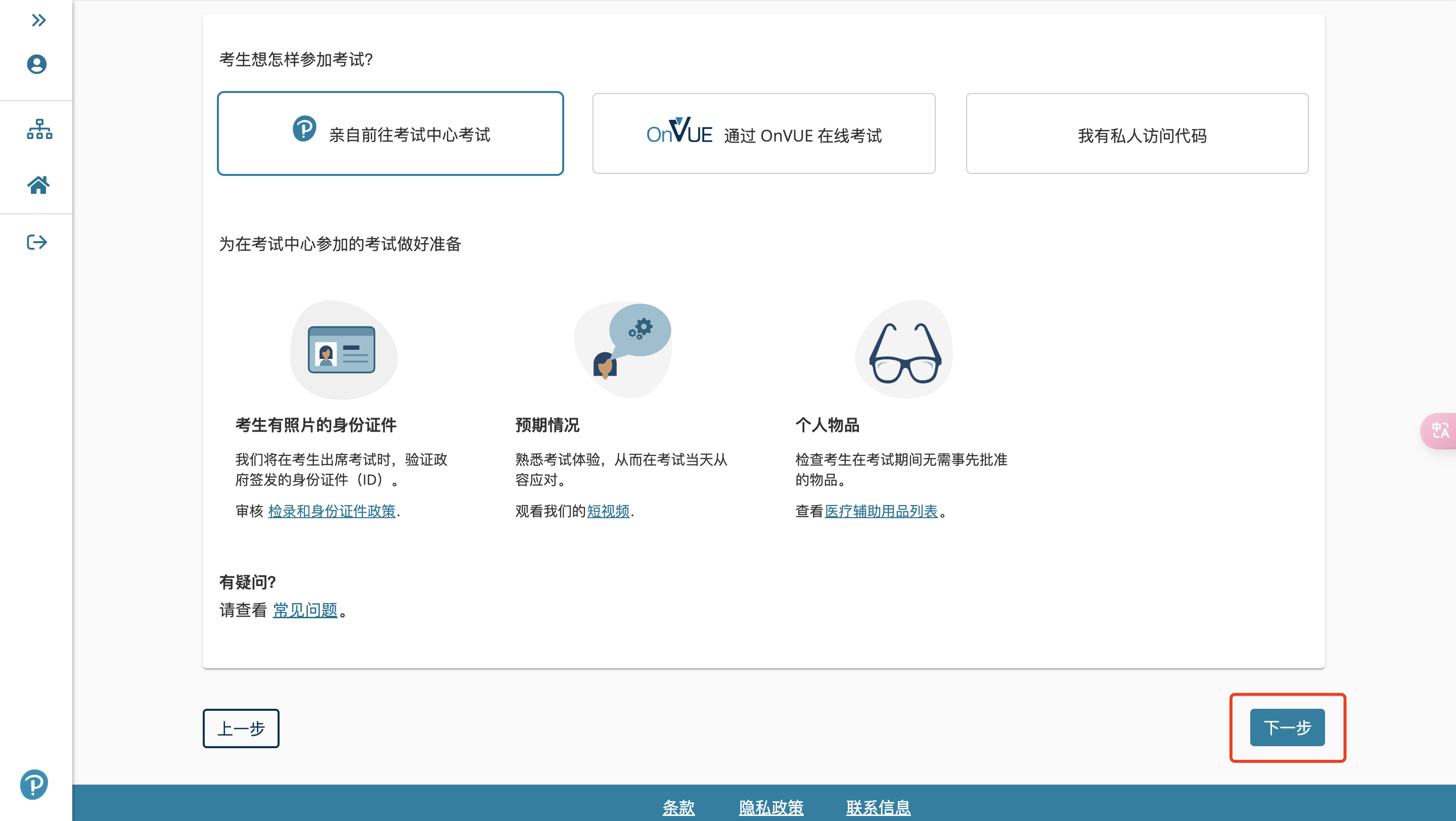The image size is (1456, 821).
Task: Click the Pearson logo at sidebar bottom
Action: (34, 784)
